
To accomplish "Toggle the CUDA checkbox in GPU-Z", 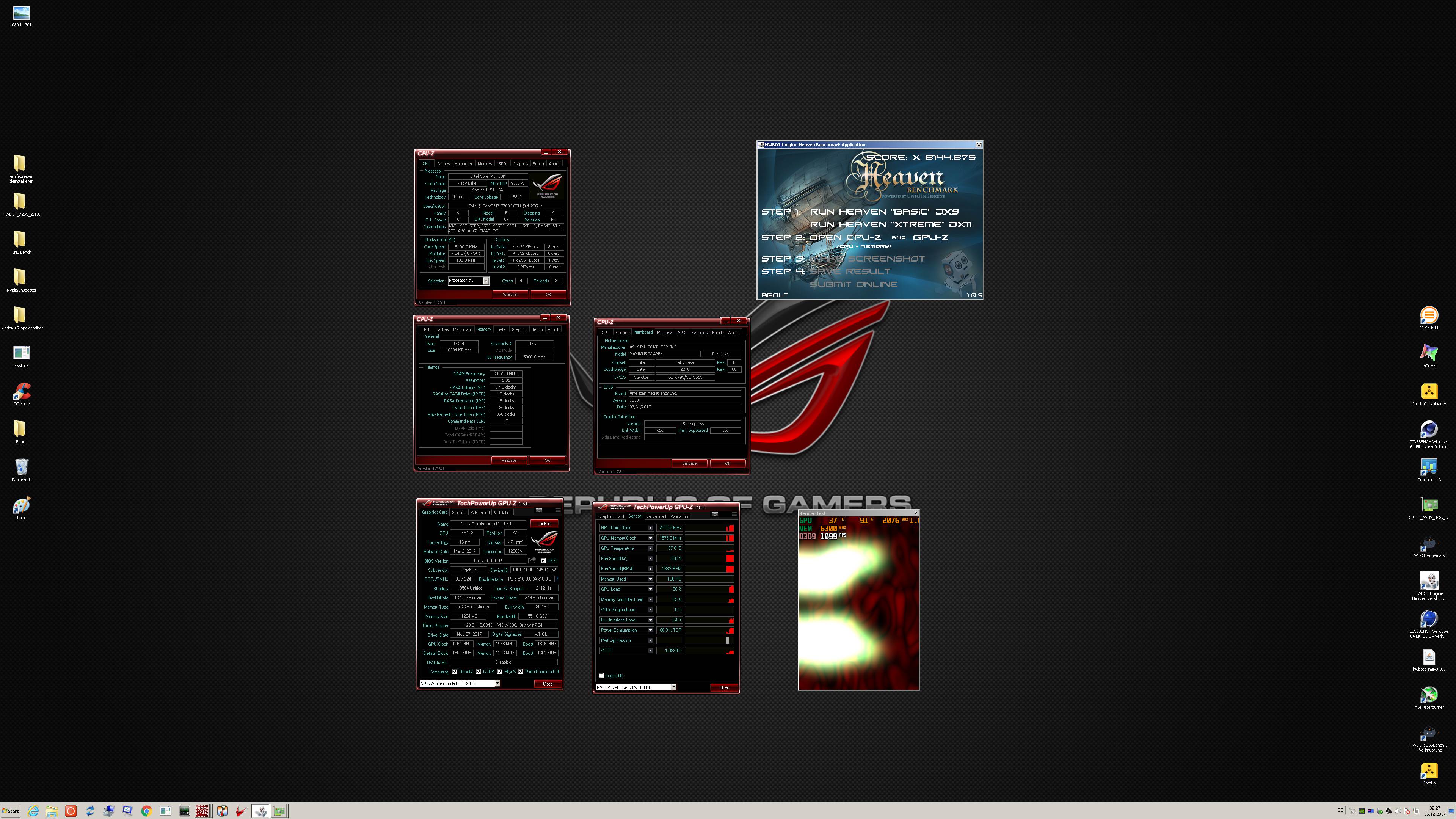I will [479, 672].
